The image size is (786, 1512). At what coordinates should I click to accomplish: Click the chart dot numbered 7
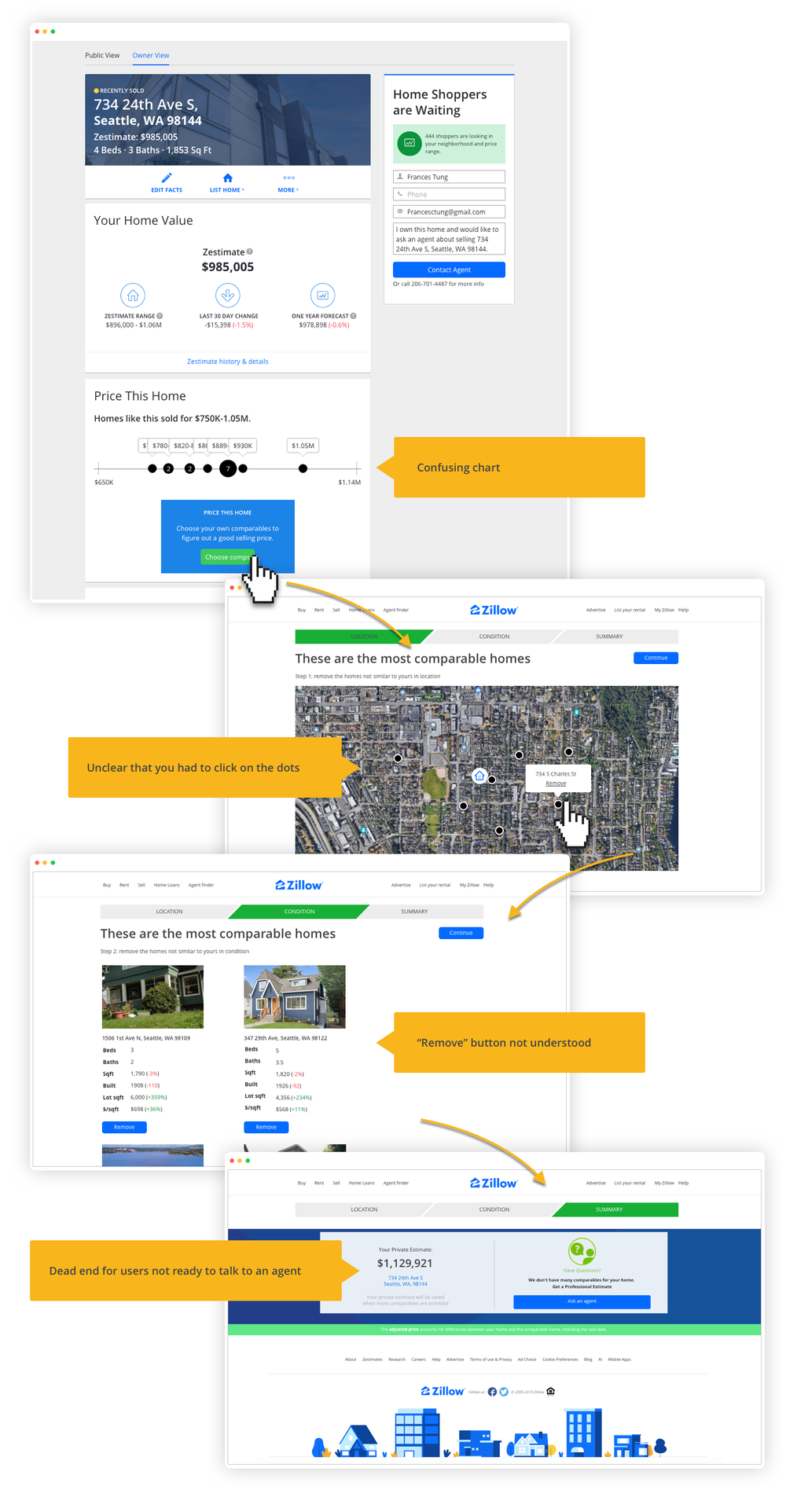[x=228, y=468]
